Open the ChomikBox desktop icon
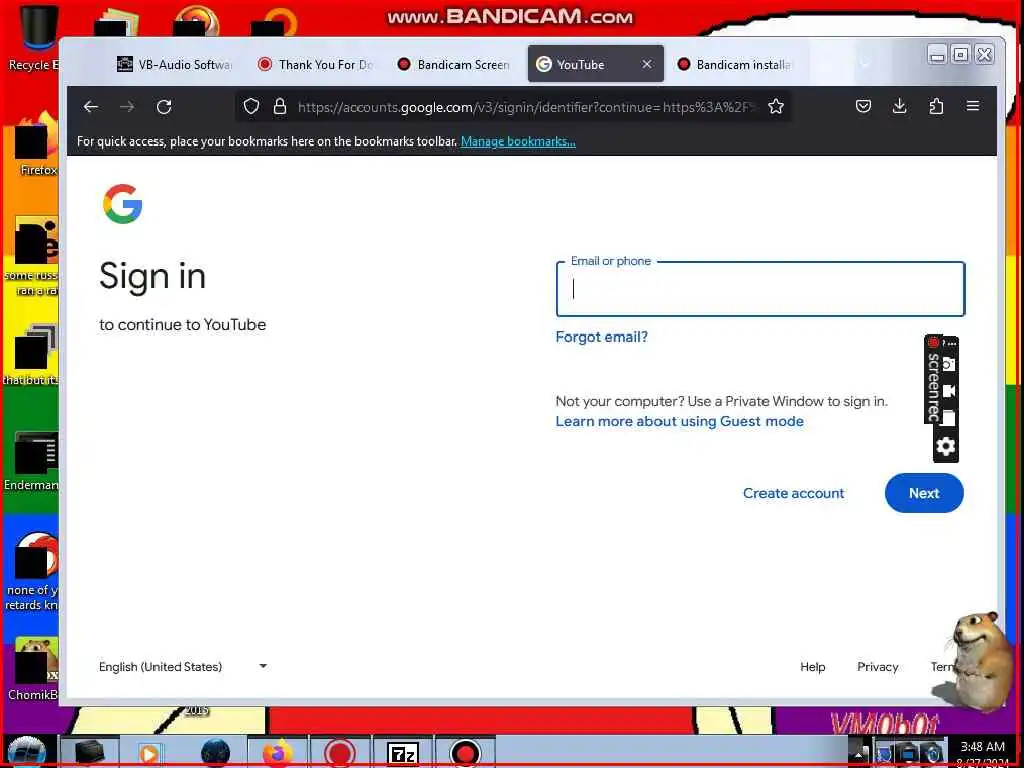Image resolution: width=1024 pixels, height=768 pixels. 34,669
